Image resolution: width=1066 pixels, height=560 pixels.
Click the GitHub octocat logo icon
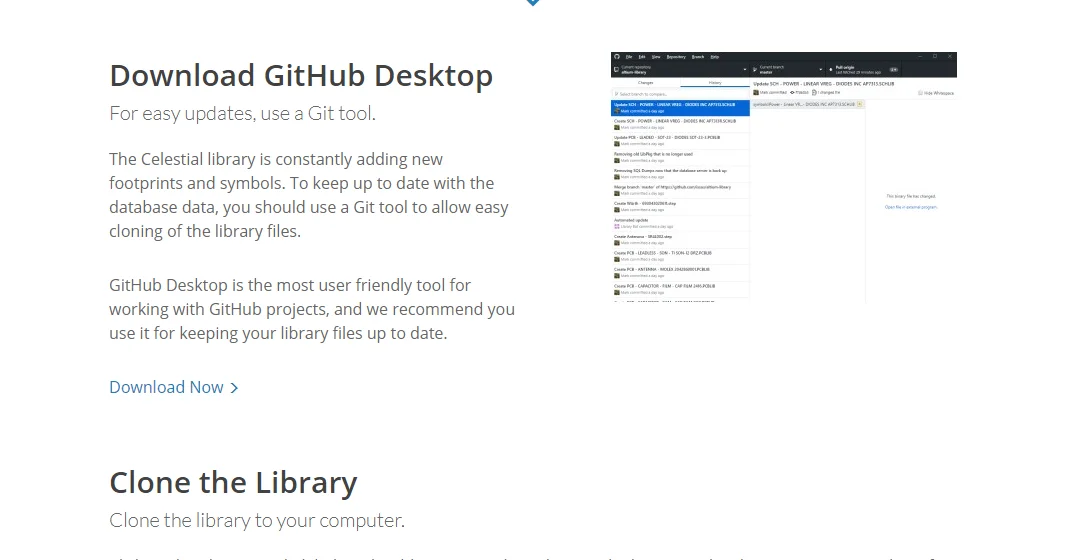pos(617,57)
